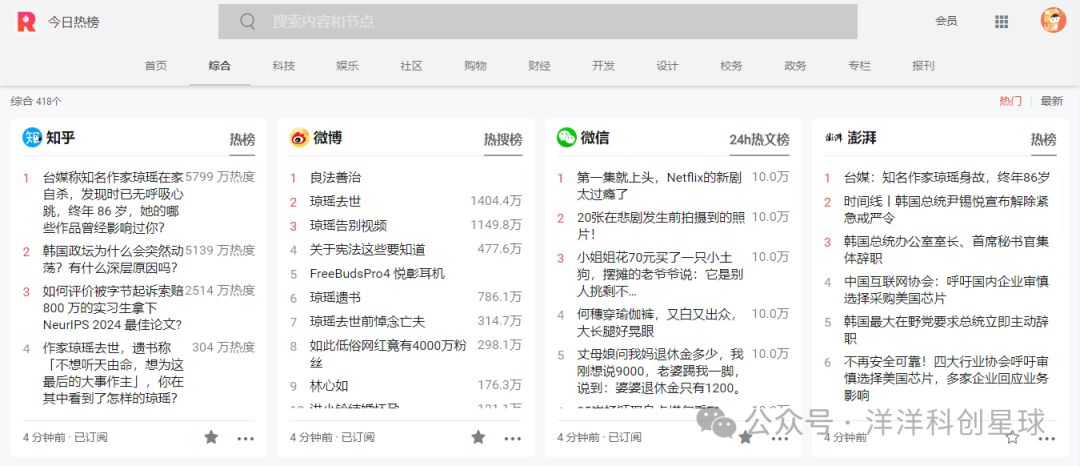Open more options on 知乎 card
The image size is (1080, 466).
point(246,438)
